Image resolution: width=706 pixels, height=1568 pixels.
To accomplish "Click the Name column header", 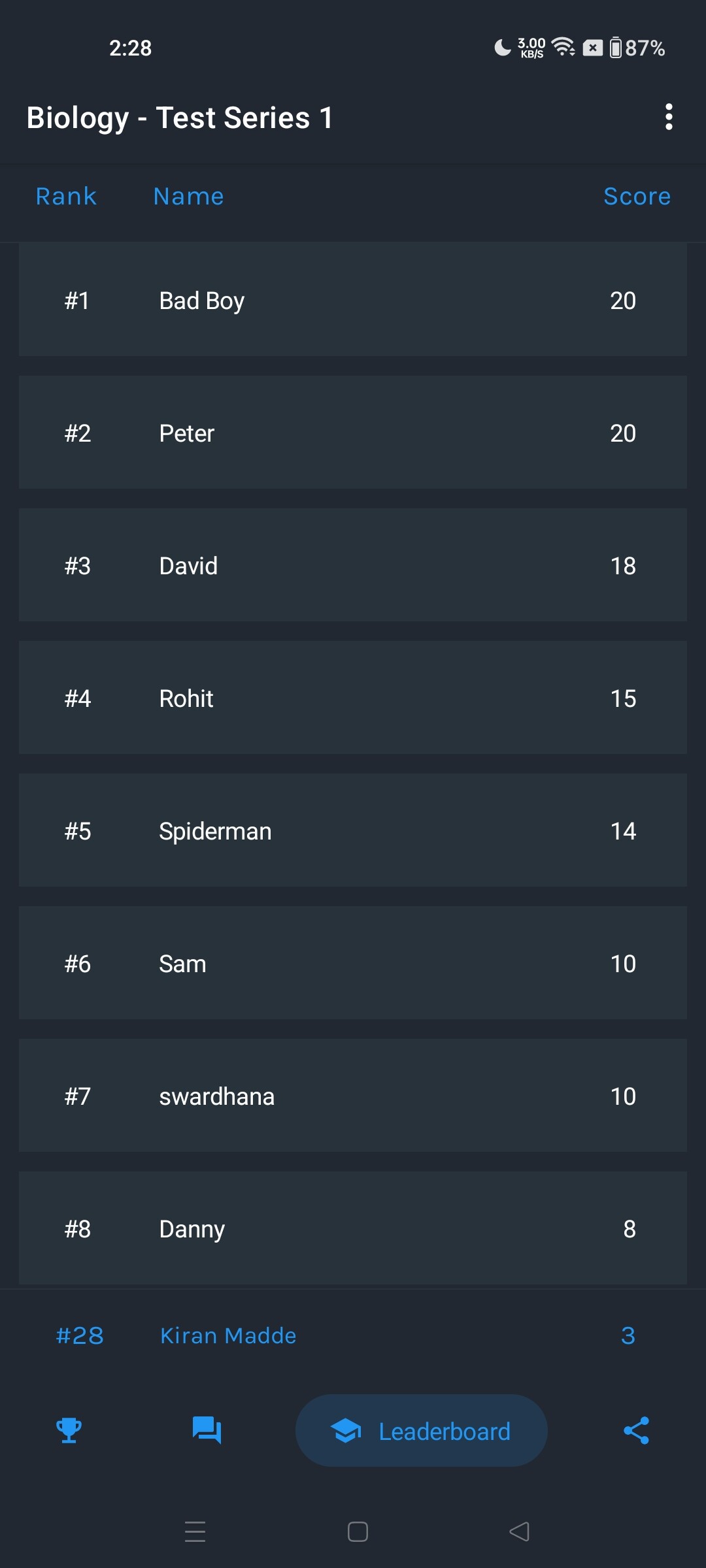I will [x=188, y=197].
